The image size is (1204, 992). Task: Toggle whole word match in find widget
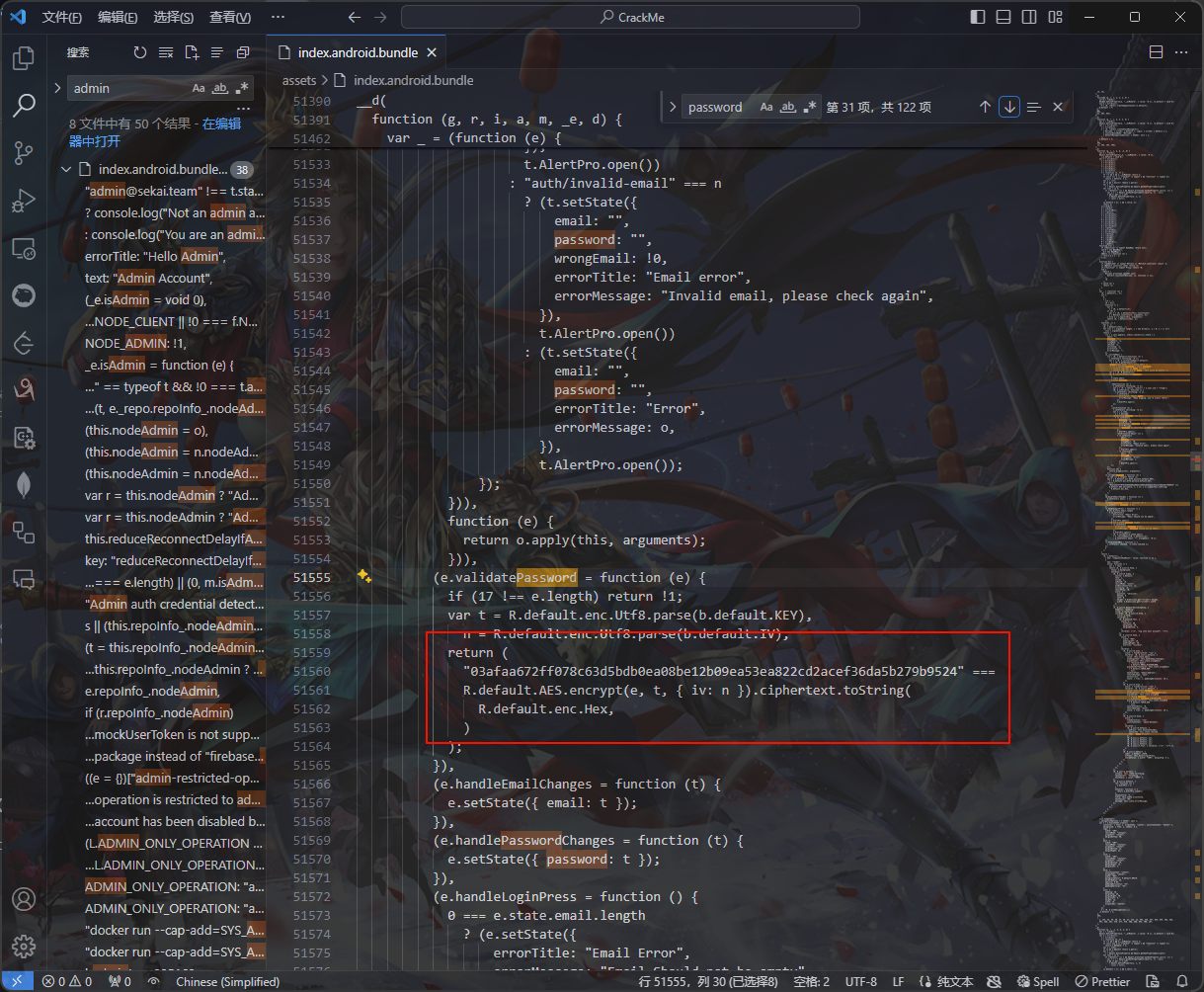pyautogui.click(x=788, y=107)
